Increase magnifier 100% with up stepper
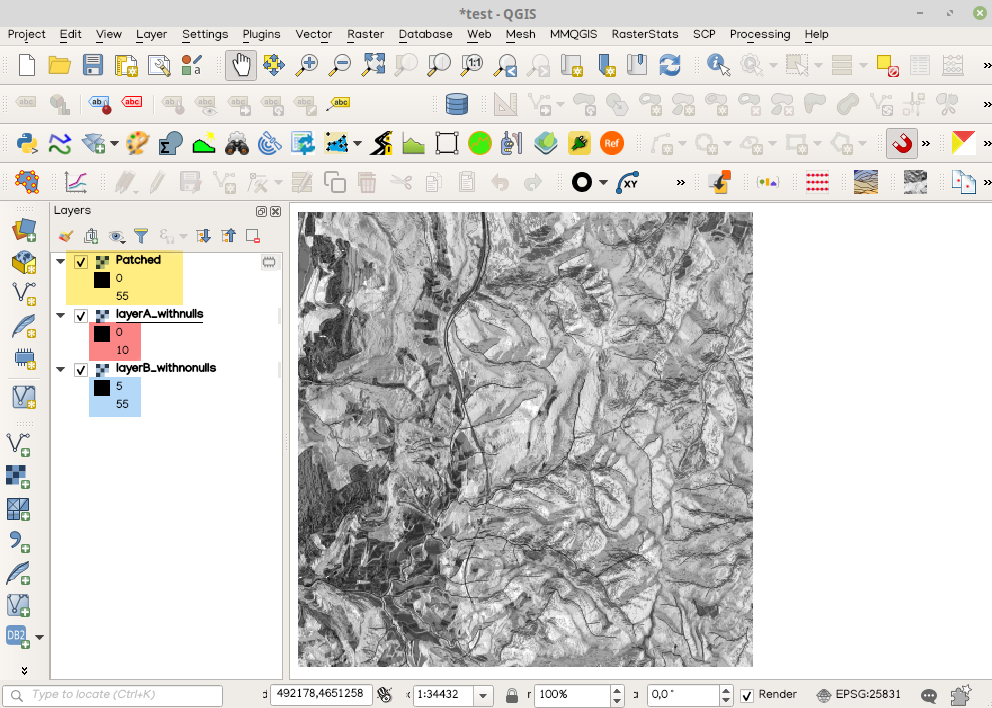The image size is (992, 708). (x=617, y=690)
